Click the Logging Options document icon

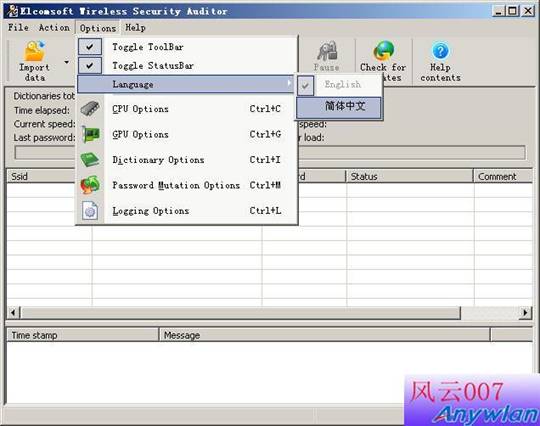(90, 210)
